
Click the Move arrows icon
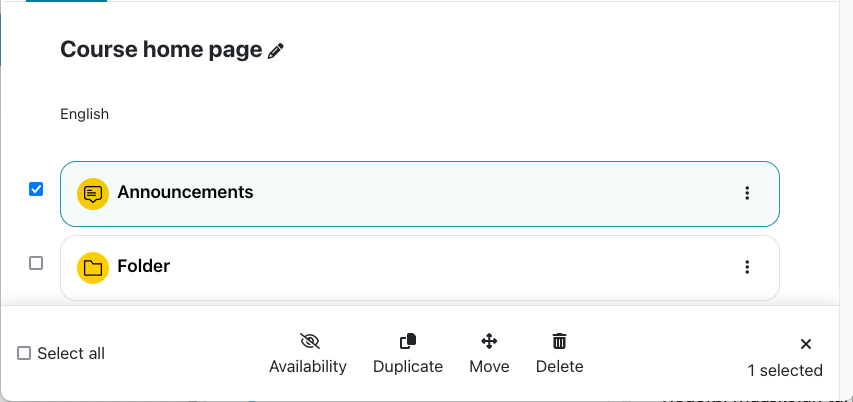[489, 341]
